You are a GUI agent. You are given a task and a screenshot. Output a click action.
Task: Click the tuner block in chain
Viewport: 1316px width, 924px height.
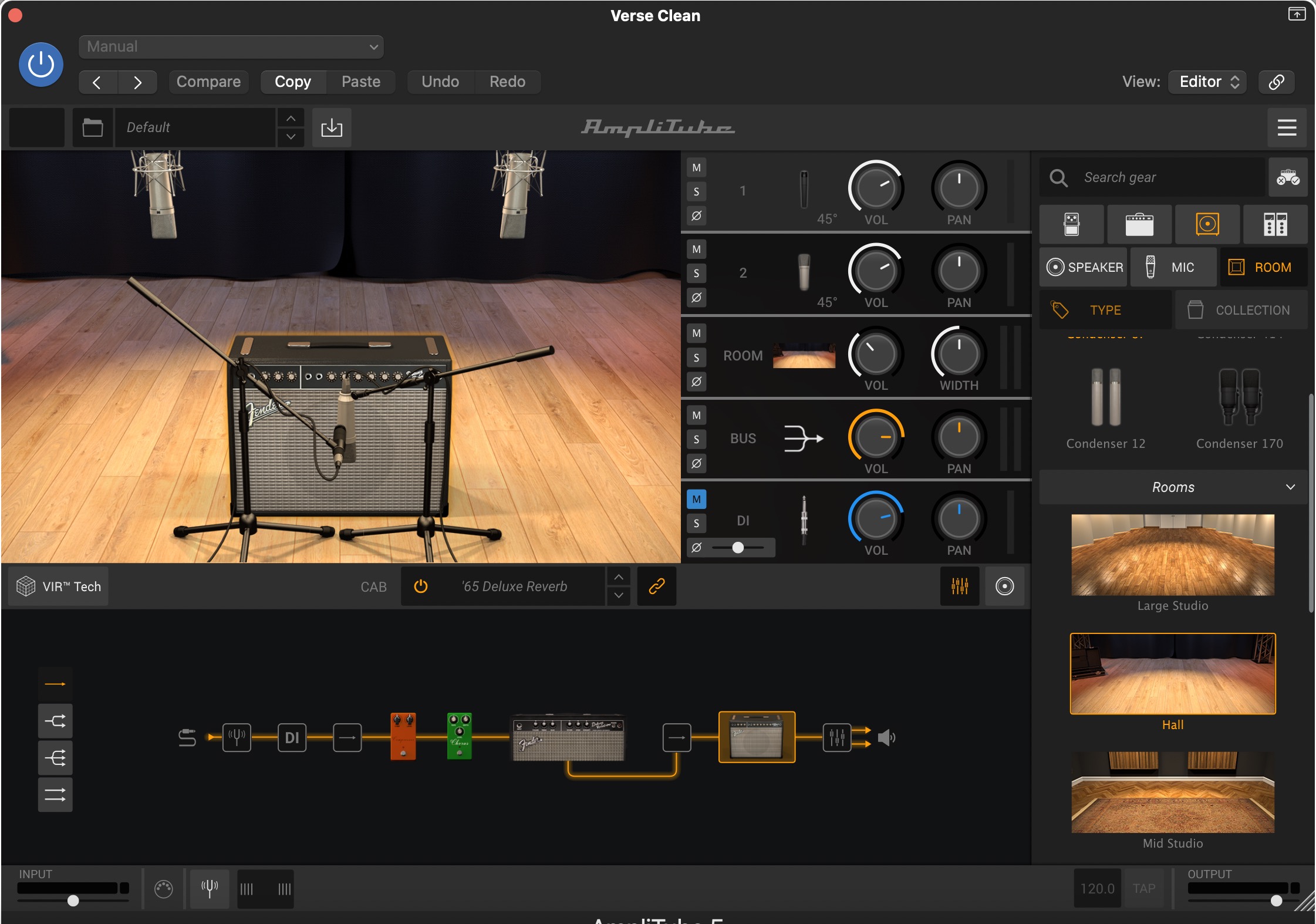click(237, 737)
